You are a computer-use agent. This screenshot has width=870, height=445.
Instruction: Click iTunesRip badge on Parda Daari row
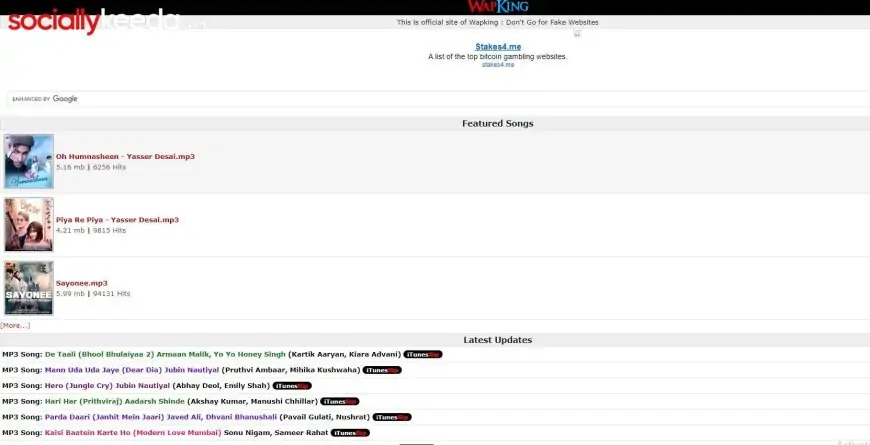pos(392,417)
